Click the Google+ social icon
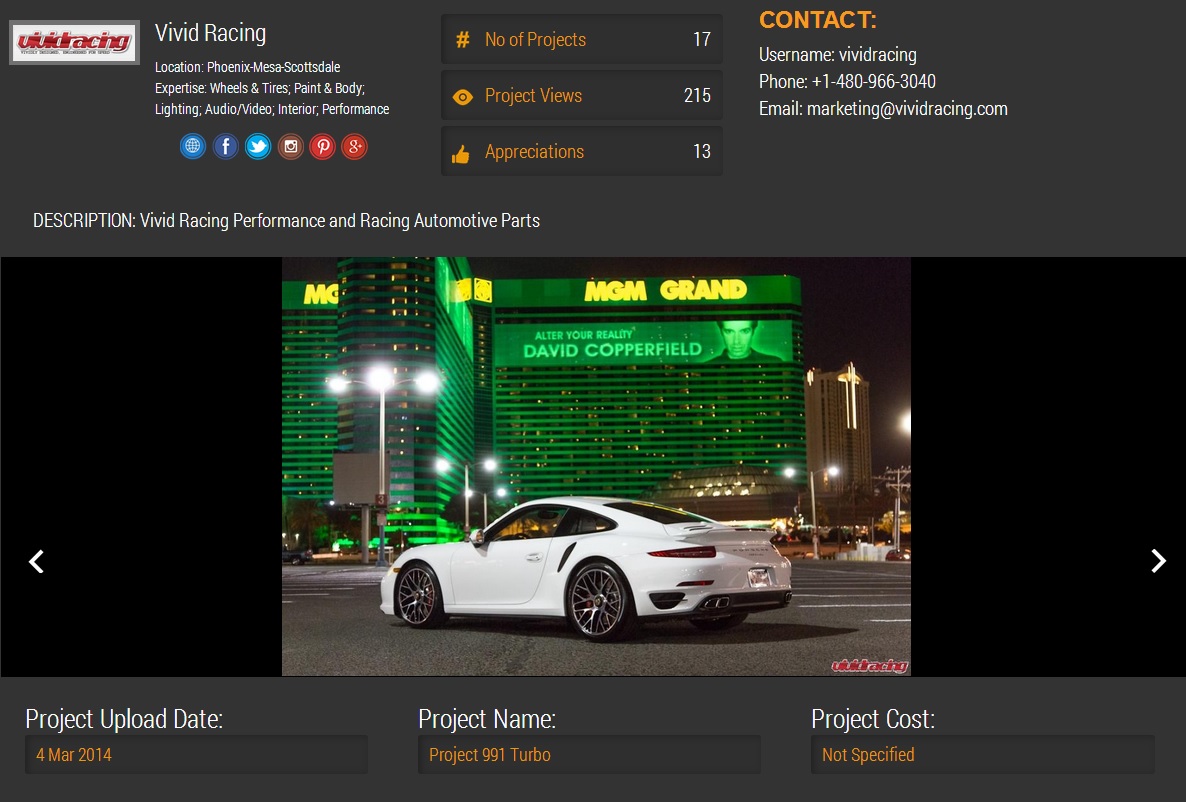 point(354,146)
